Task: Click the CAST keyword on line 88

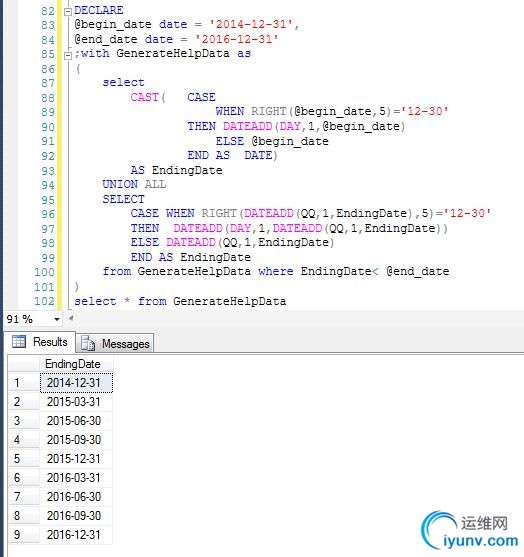Action: (145, 97)
